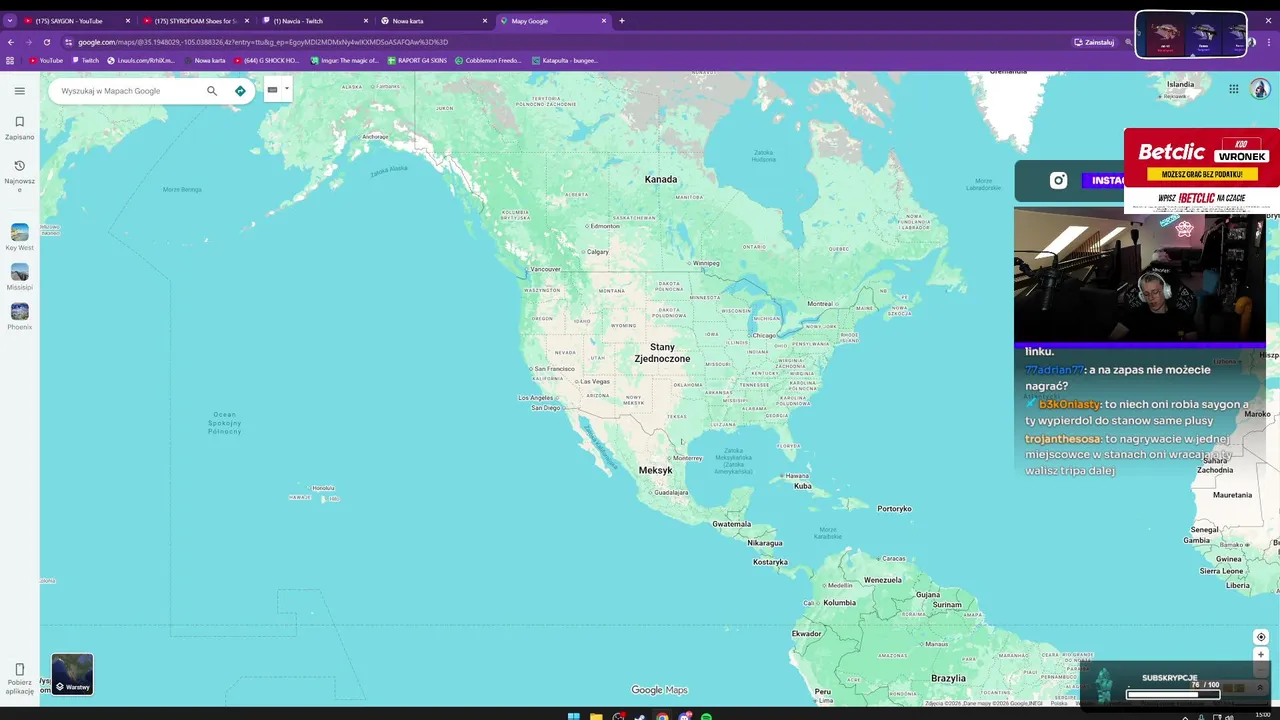
Task: Click the Wenezuela map label
Action: pos(882,580)
